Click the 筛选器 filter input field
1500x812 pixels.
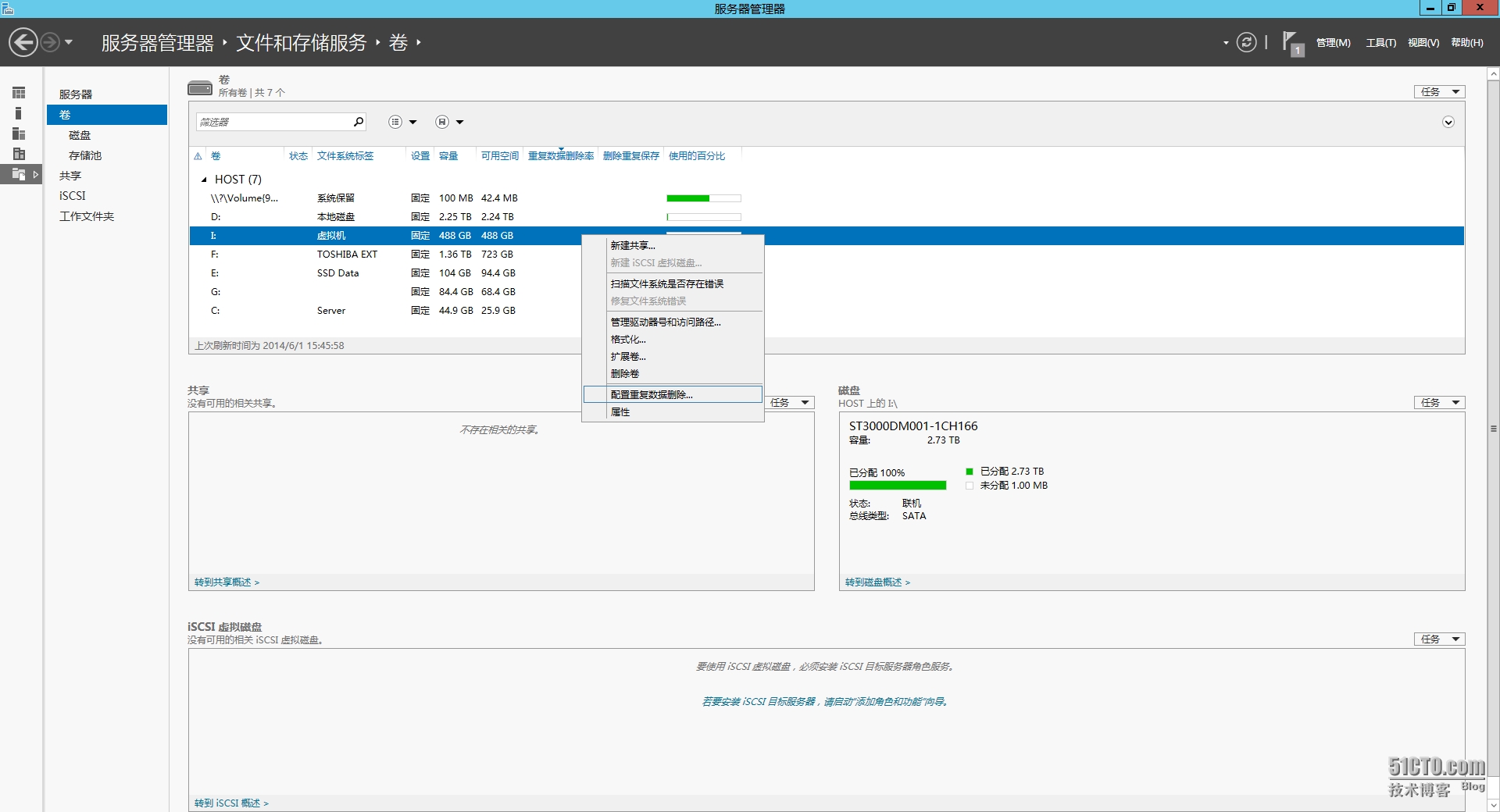click(x=273, y=122)
